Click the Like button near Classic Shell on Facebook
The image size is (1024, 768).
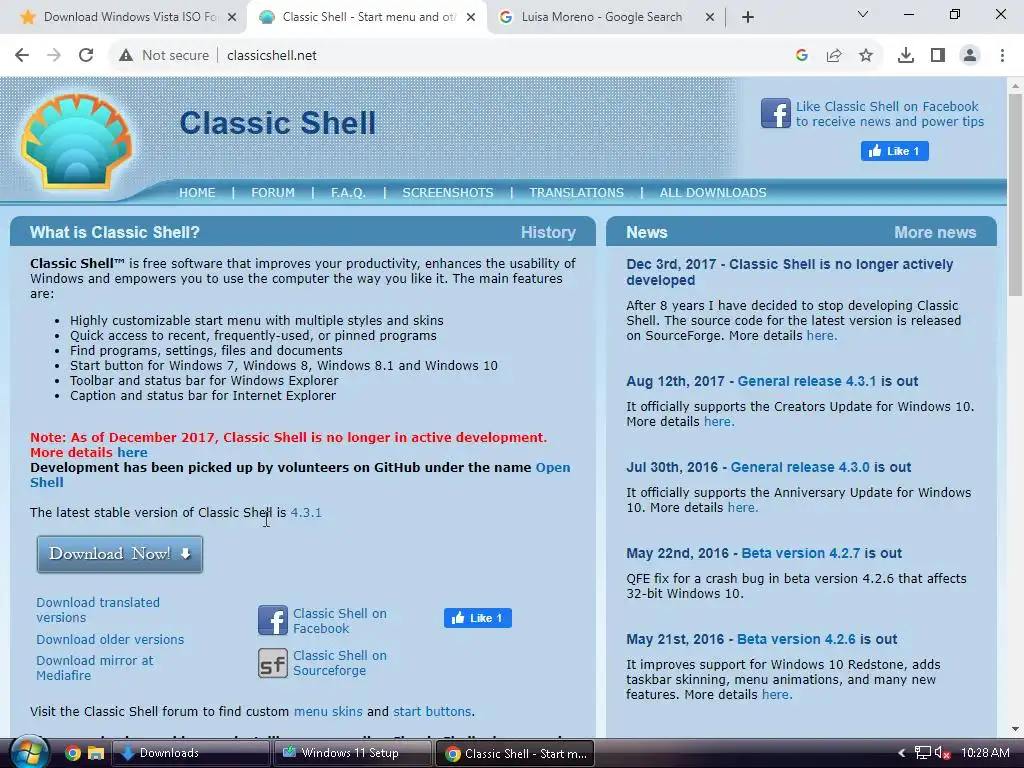pos(477,618)
